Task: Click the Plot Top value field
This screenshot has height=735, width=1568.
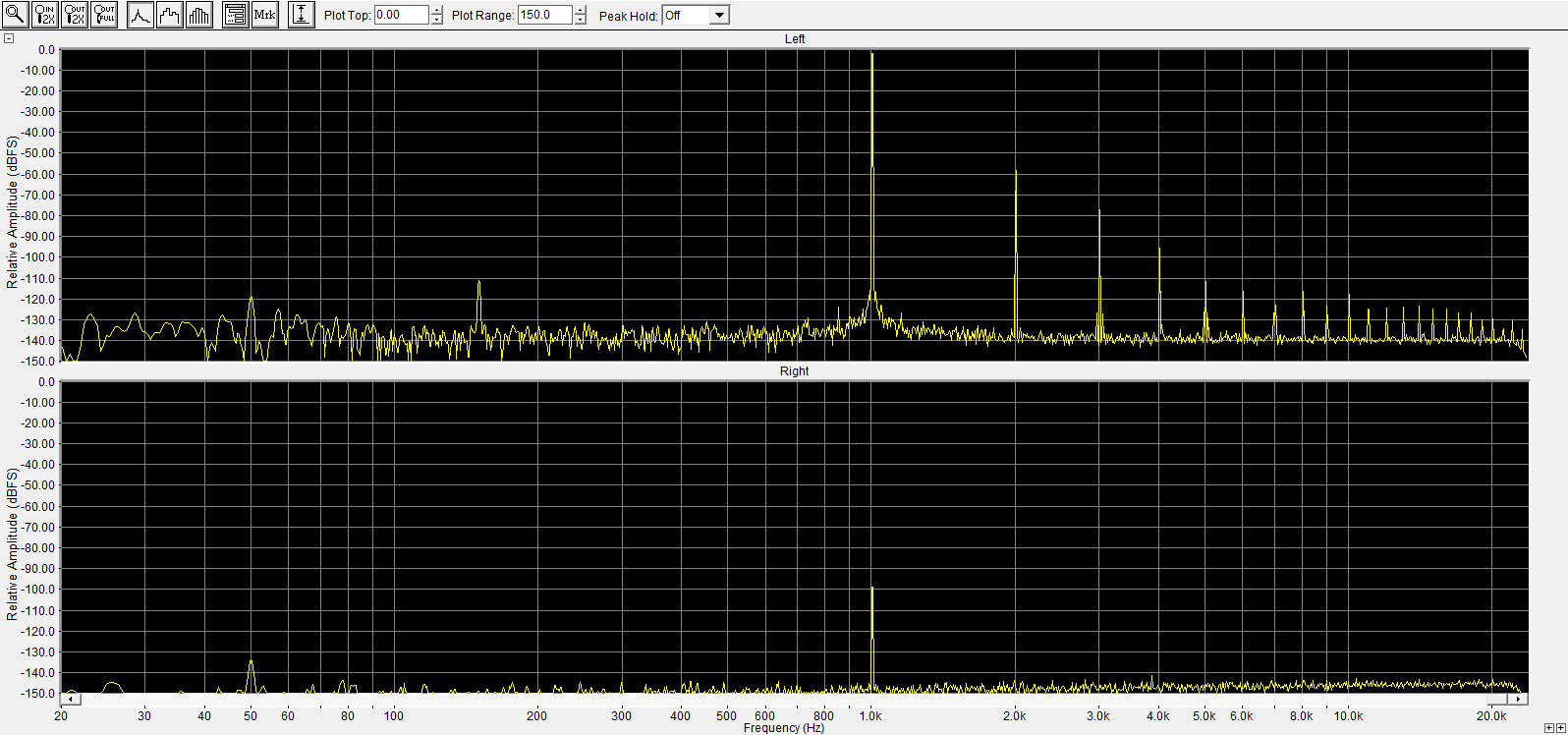Action: (402, 15)
